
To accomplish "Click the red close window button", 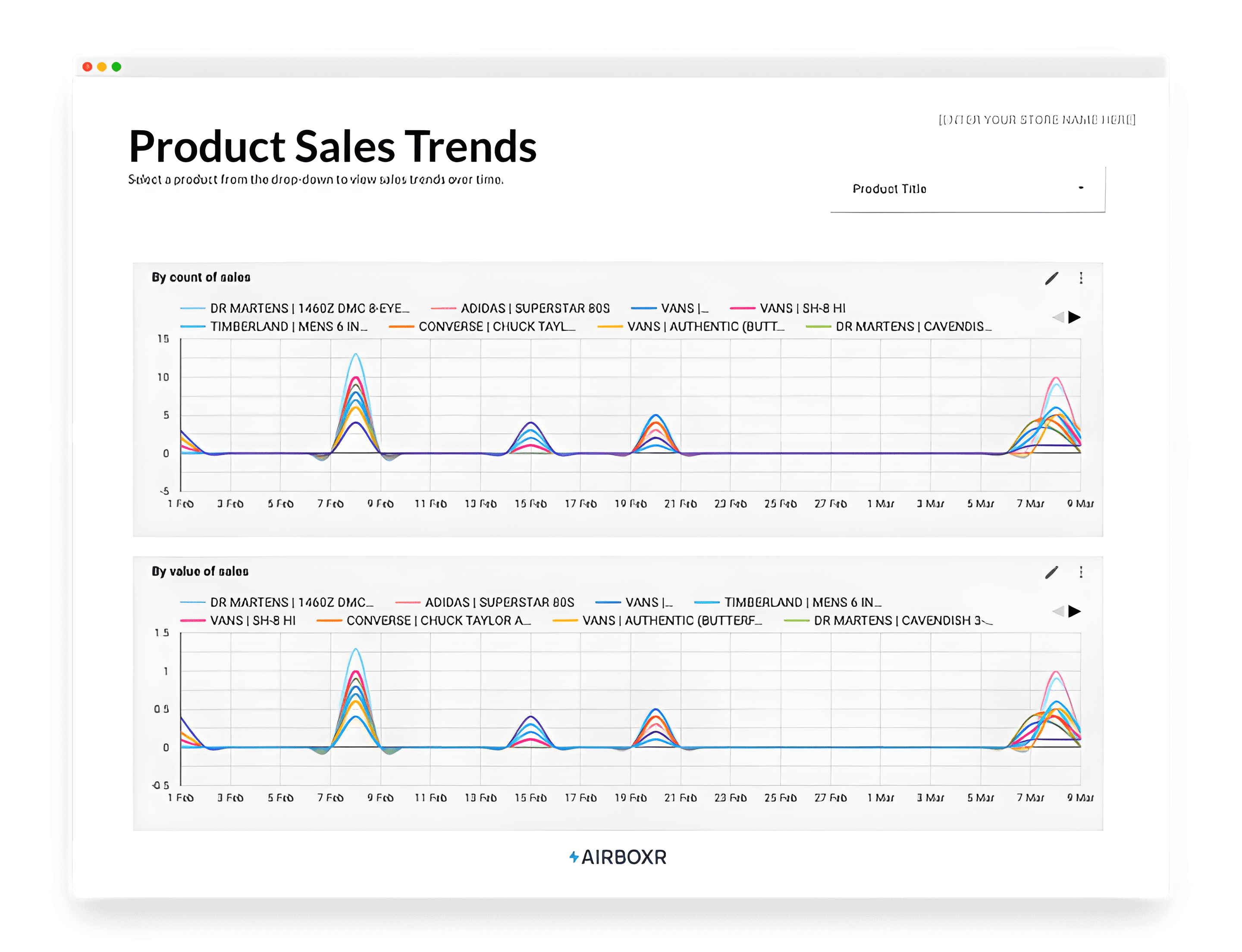I will [87, 67].
